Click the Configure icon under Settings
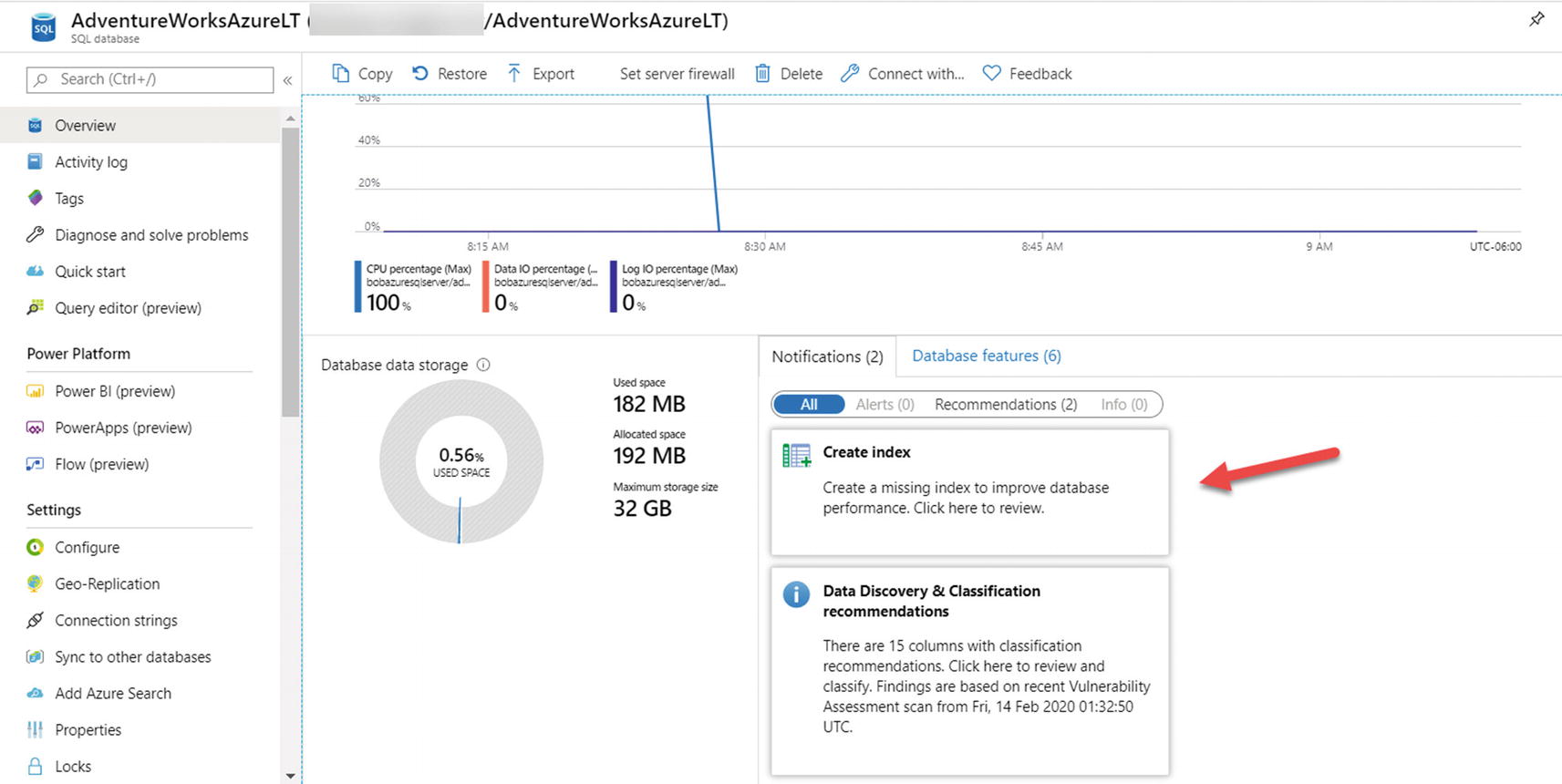Viewport: 1562px width, 784px height. click(35, 547)
